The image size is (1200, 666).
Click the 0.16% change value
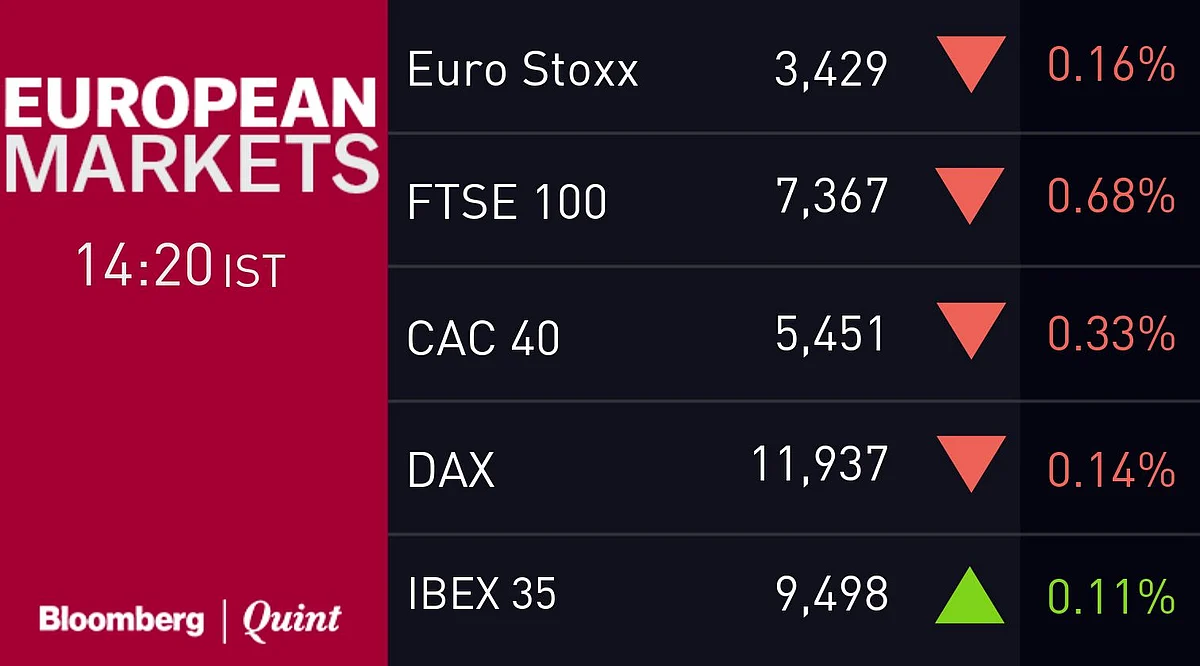click(x=1111, y=66)
